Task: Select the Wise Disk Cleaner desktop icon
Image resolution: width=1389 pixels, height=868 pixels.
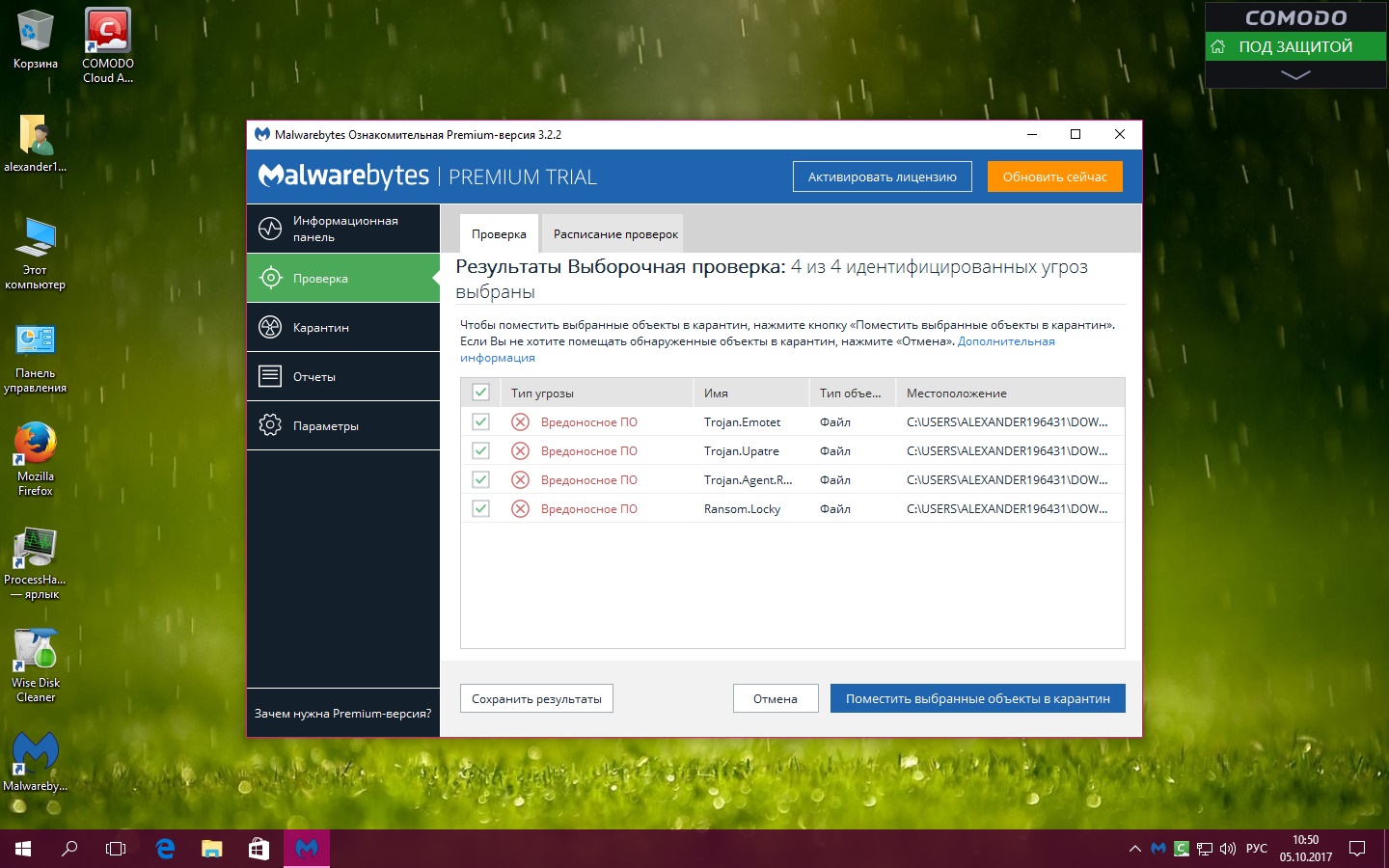Action: coord(36,666)
